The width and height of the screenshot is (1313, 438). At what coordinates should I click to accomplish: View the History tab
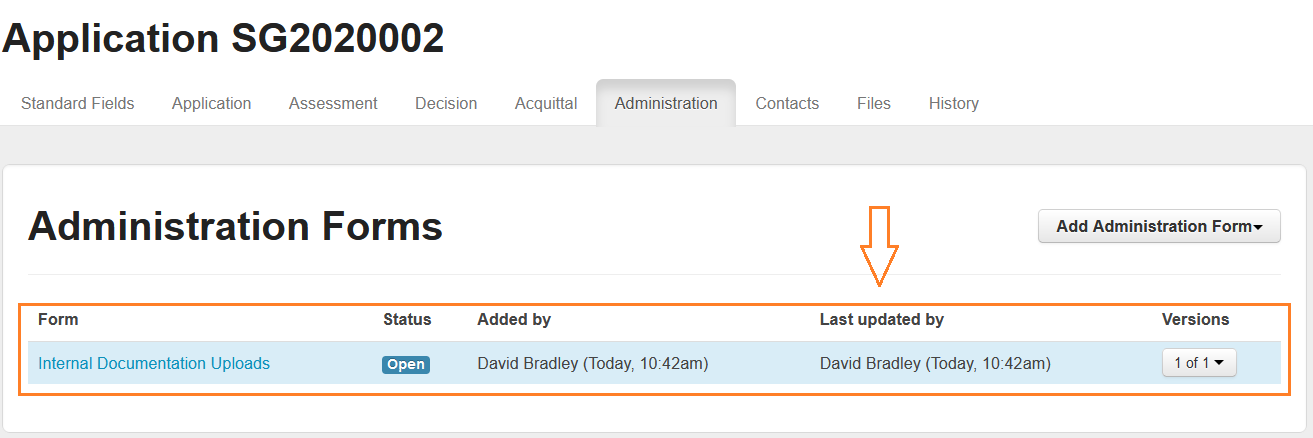pyautogui.click(x=954, y=103)
